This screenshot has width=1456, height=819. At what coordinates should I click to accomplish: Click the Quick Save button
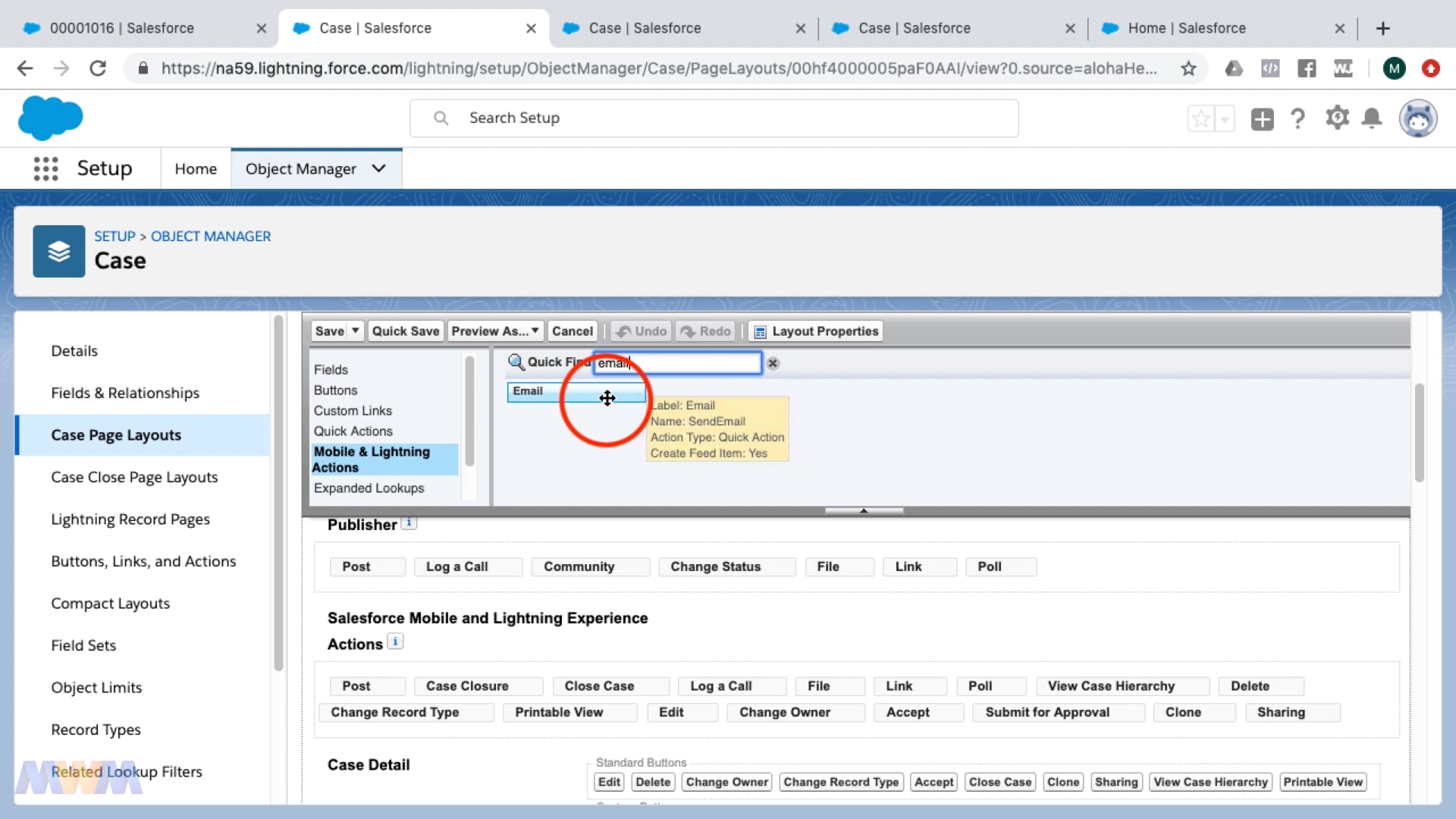pyautogui.click(x=405, y=331)
